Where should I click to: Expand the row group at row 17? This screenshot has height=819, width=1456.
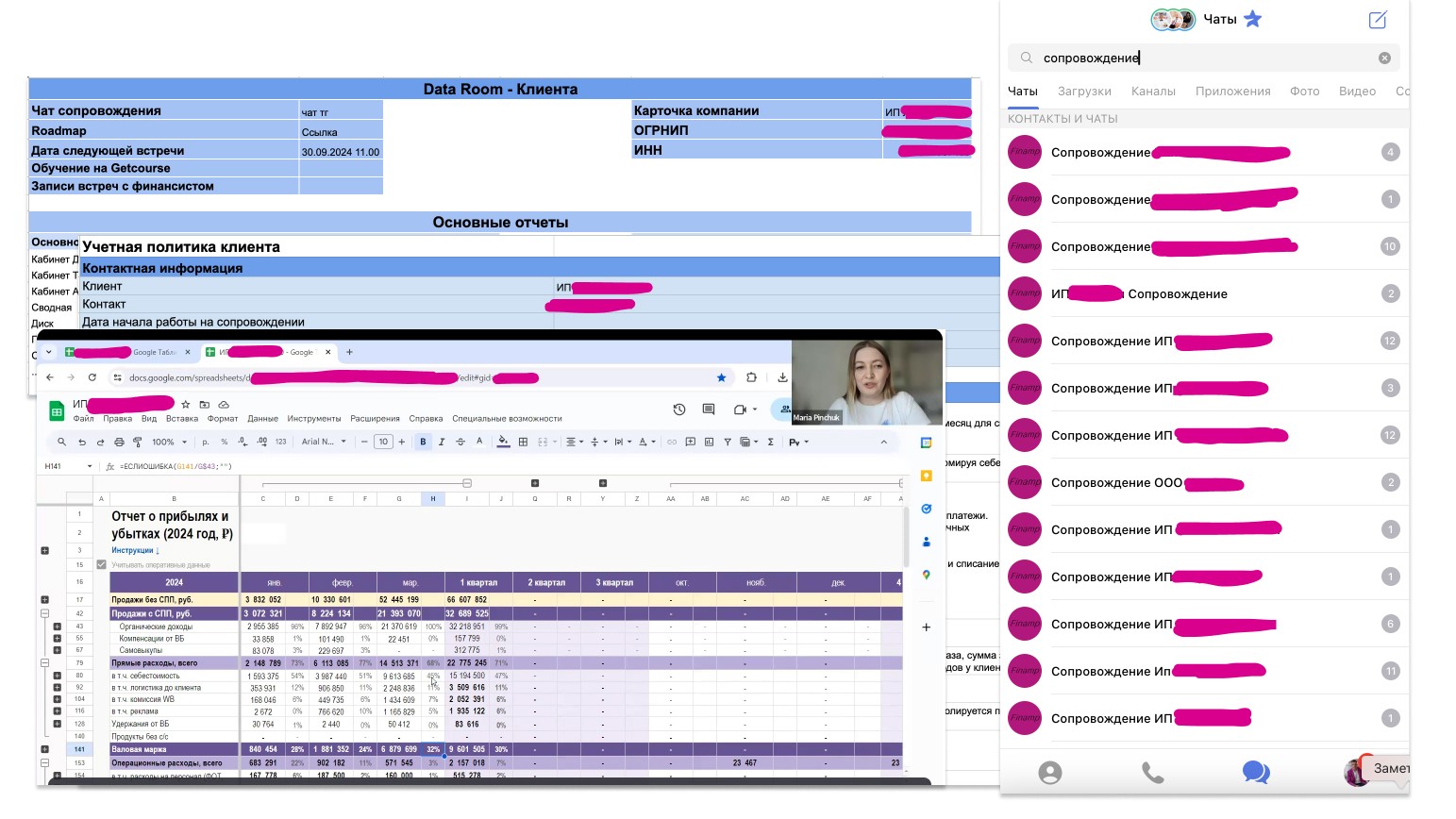pyautogui.click(x=44, y=599)
